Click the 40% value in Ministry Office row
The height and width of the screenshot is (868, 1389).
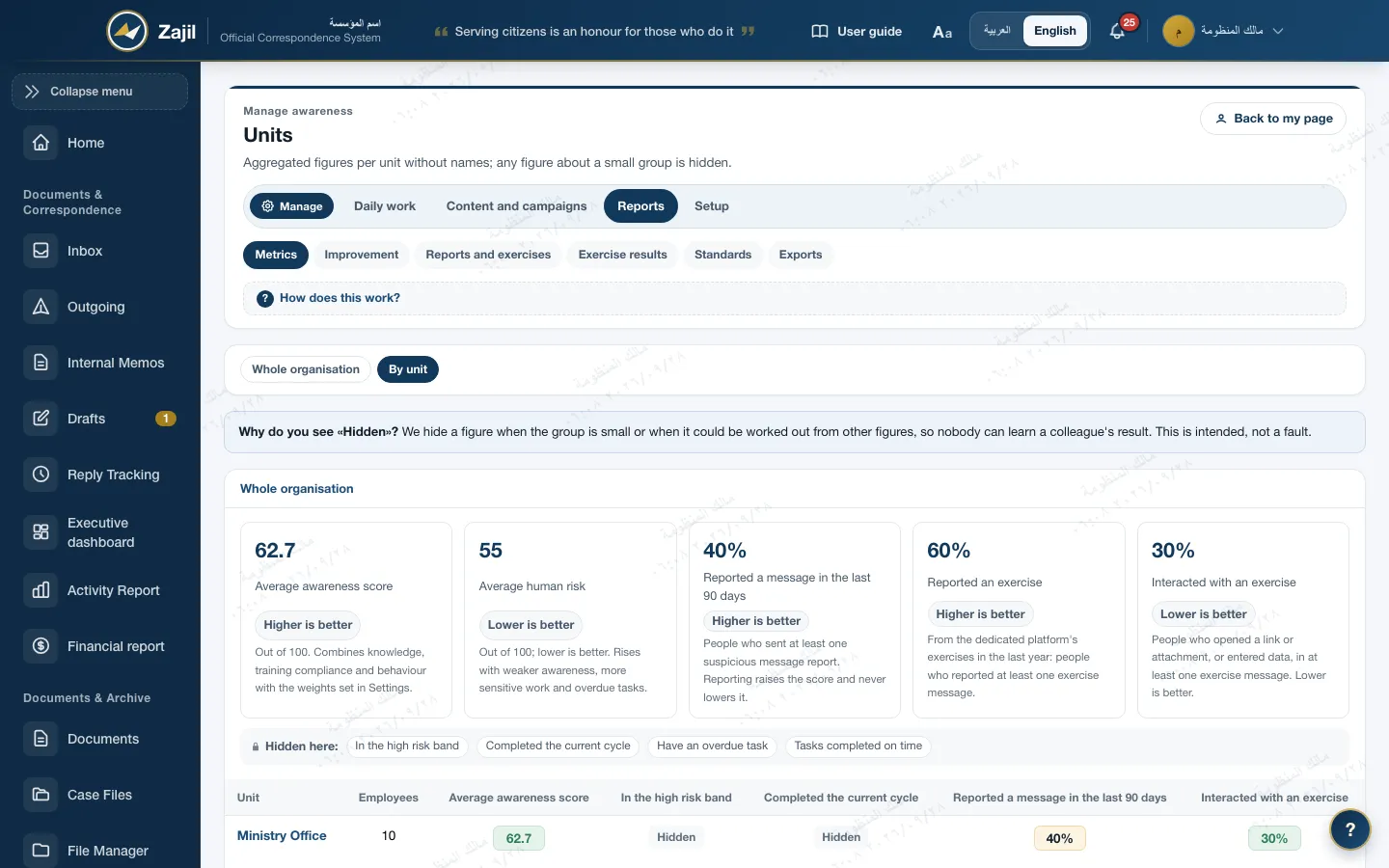(x=1059, y=838)
